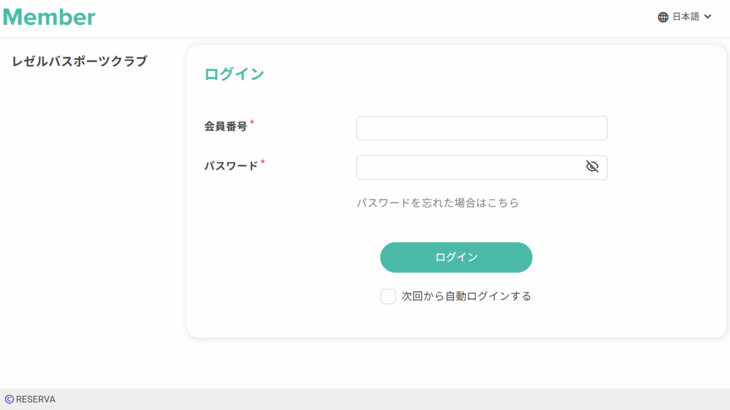The image size is (730, 410).
Task: Click the RESERVA footer text
Action: [35, 399]
